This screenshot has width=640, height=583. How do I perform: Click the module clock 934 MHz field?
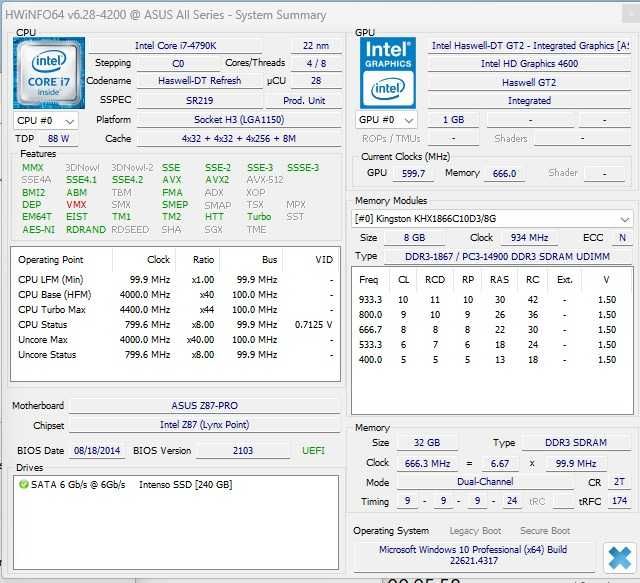529,238
